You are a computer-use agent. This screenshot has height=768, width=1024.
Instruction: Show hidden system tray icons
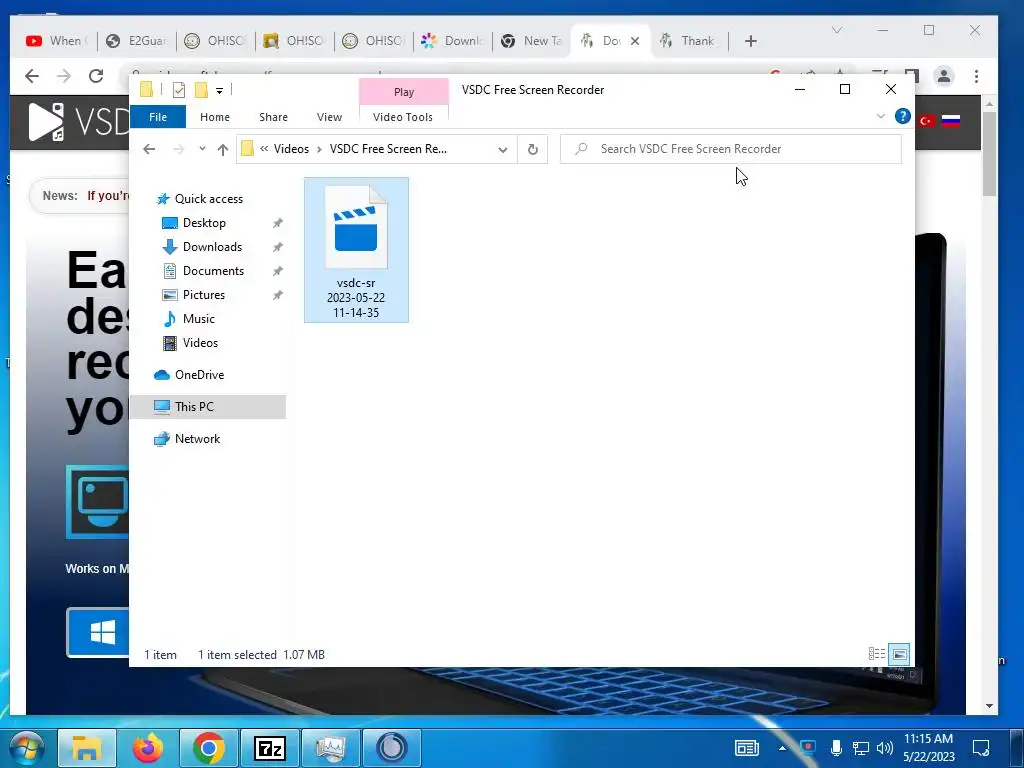[x=782, y=748]
